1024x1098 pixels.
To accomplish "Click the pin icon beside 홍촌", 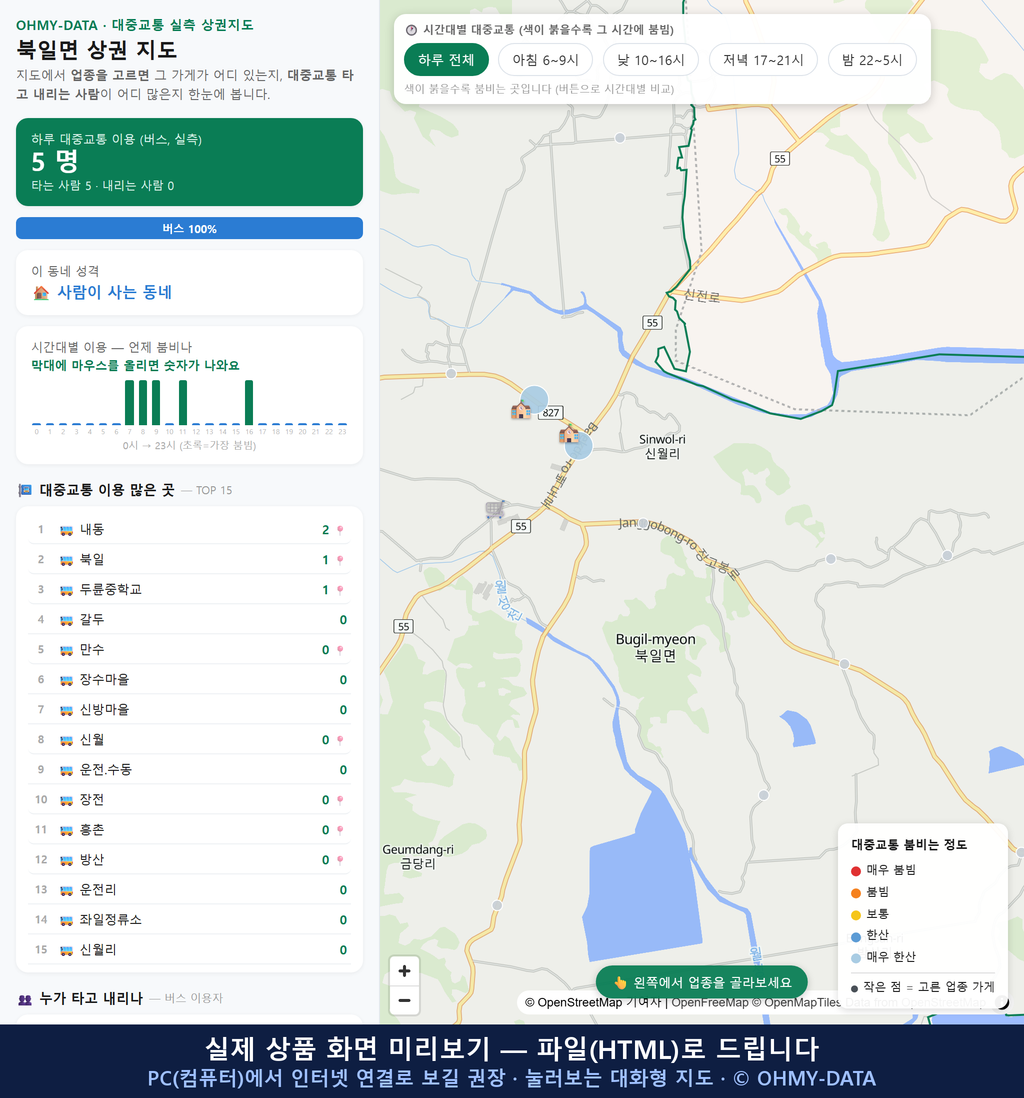I will (x=340, y=831).
